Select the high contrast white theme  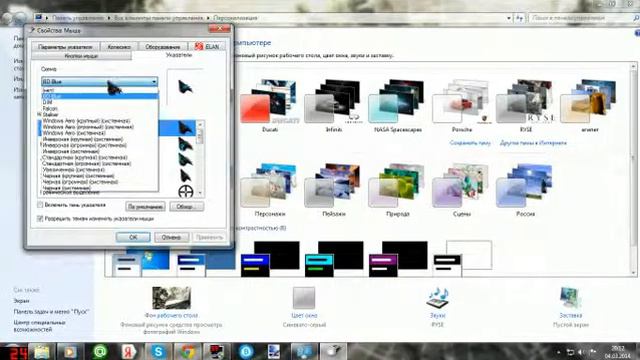(462, 259)
